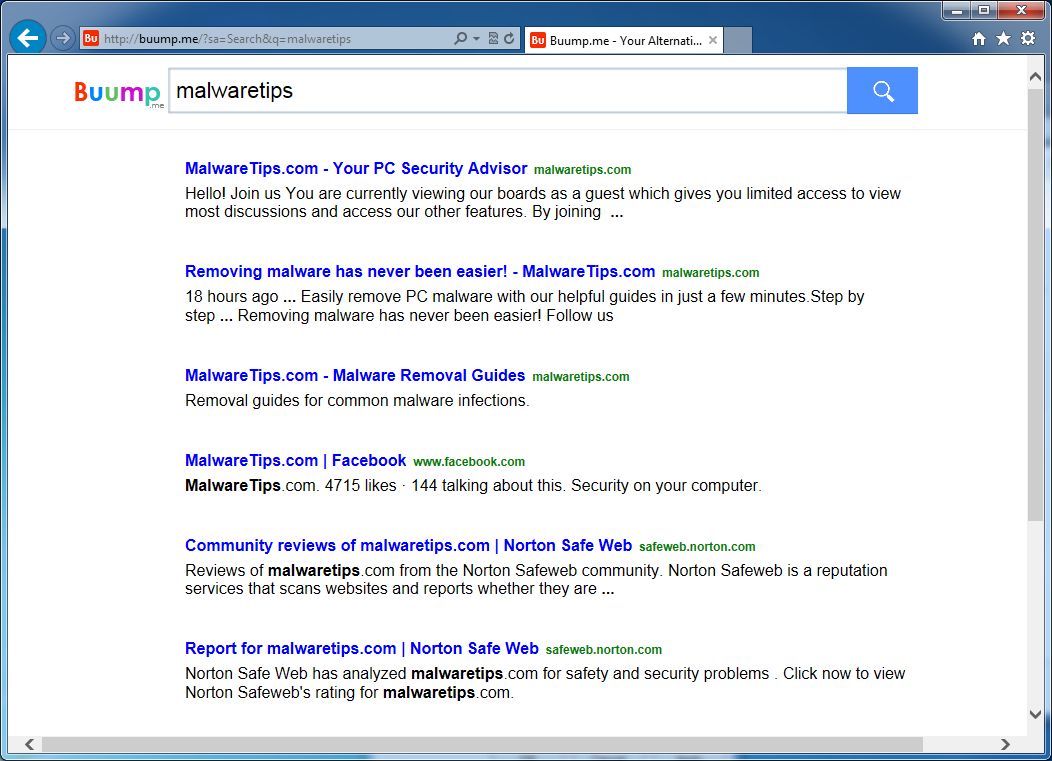Click green malwaretips.com URL beside Removal Guides

point(581,377)
